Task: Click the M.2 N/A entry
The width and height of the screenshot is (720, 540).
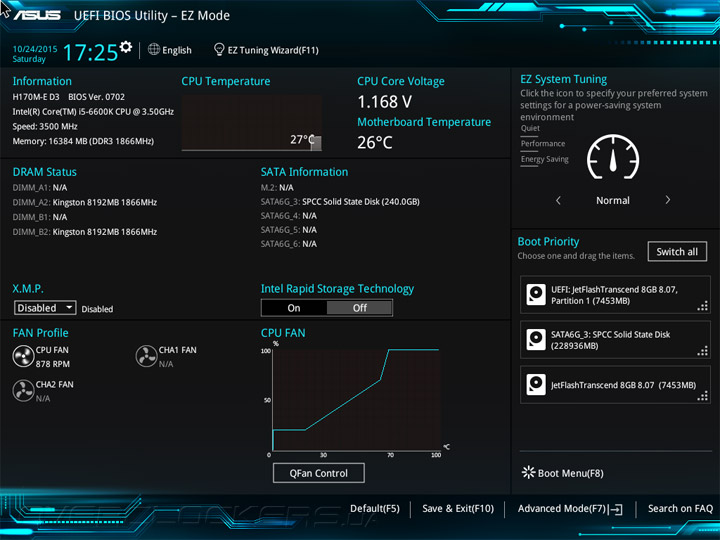Action: pyautogui.click(x=277, y=188)
